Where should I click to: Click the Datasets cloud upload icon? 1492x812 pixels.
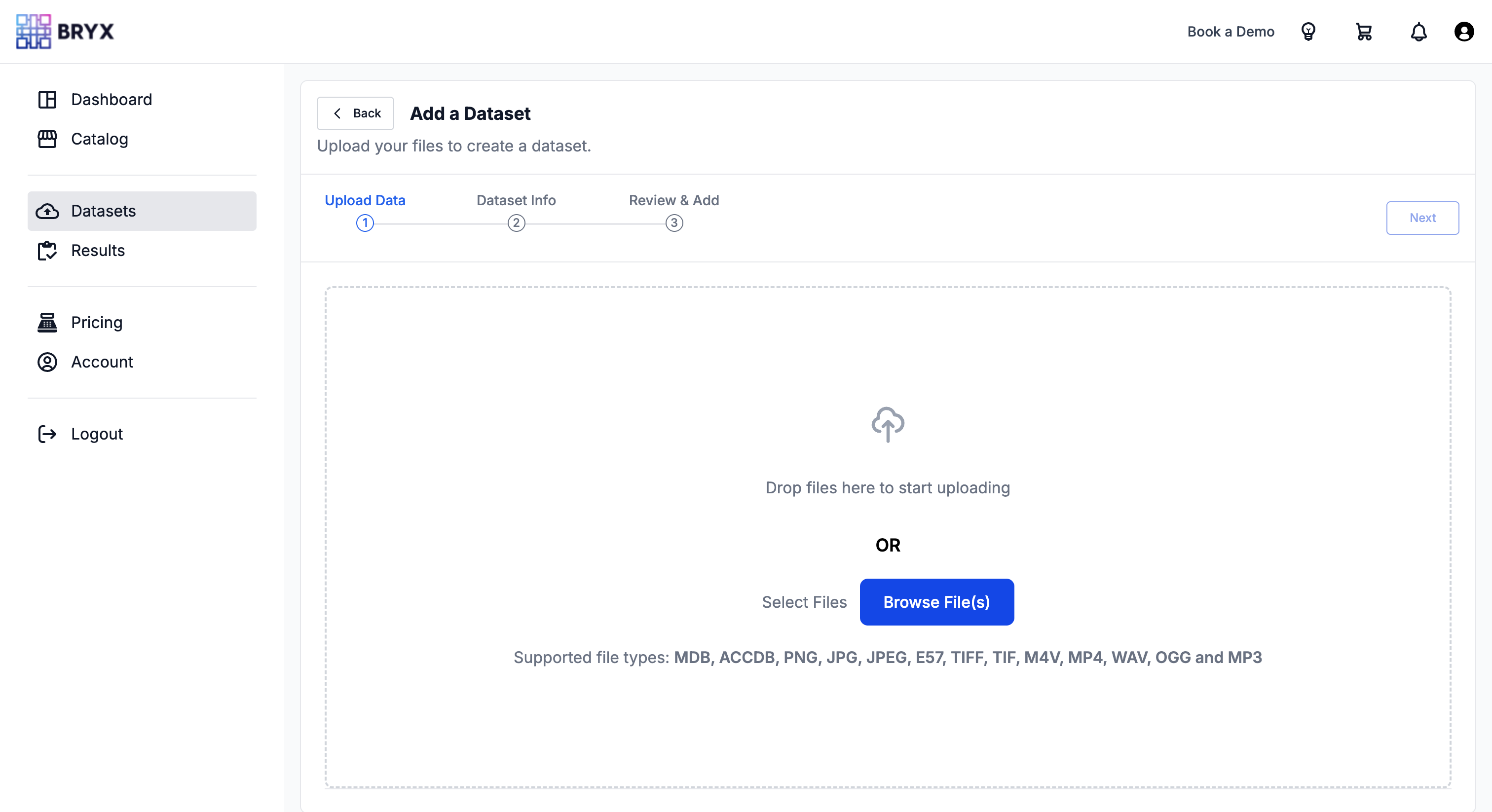point(48,211)
